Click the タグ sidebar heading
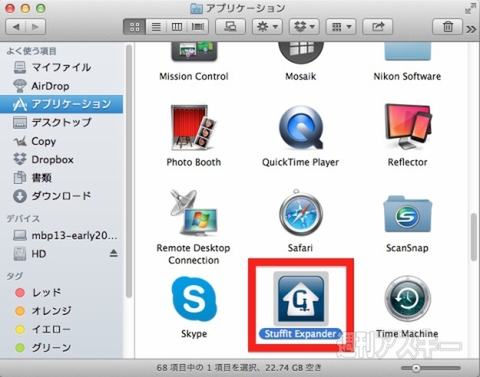 tap(15, 276)
